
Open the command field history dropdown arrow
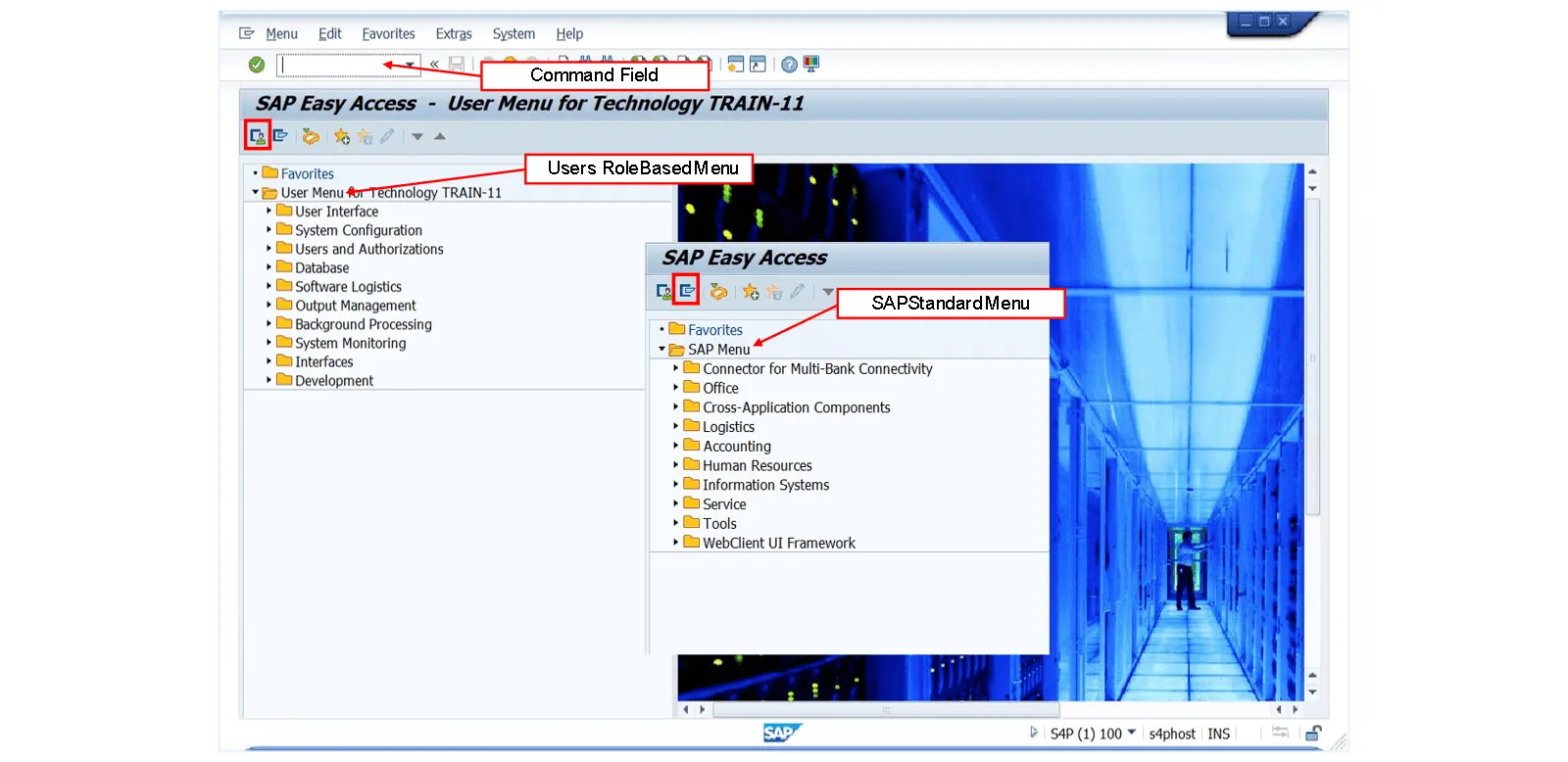pyautogui.click(x=410, y=65)
